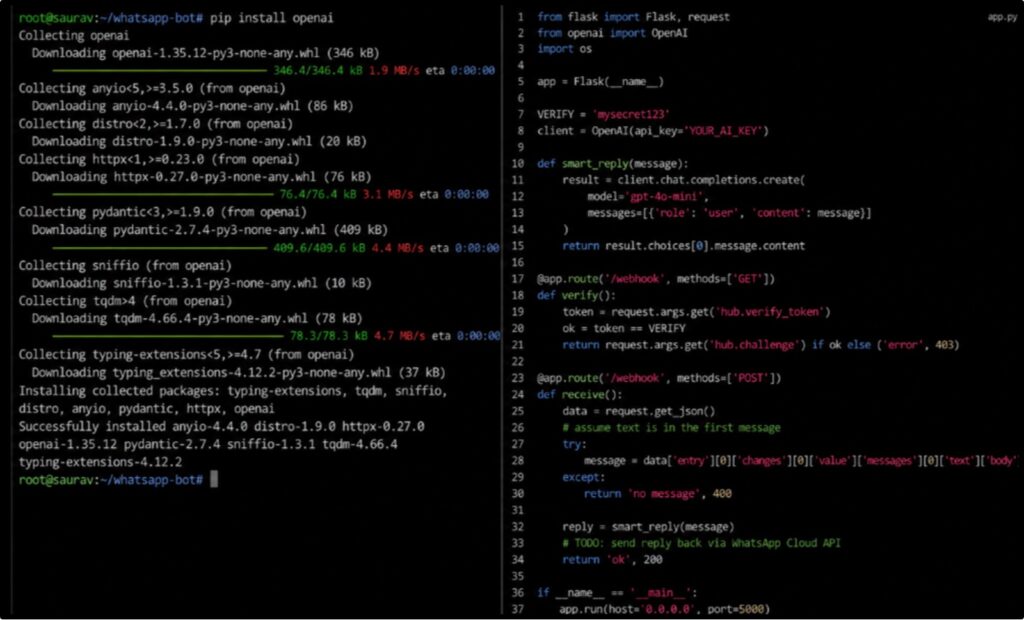Click the return 'no message', 400 line
1024x620 pixels.
tap(658, 493)
